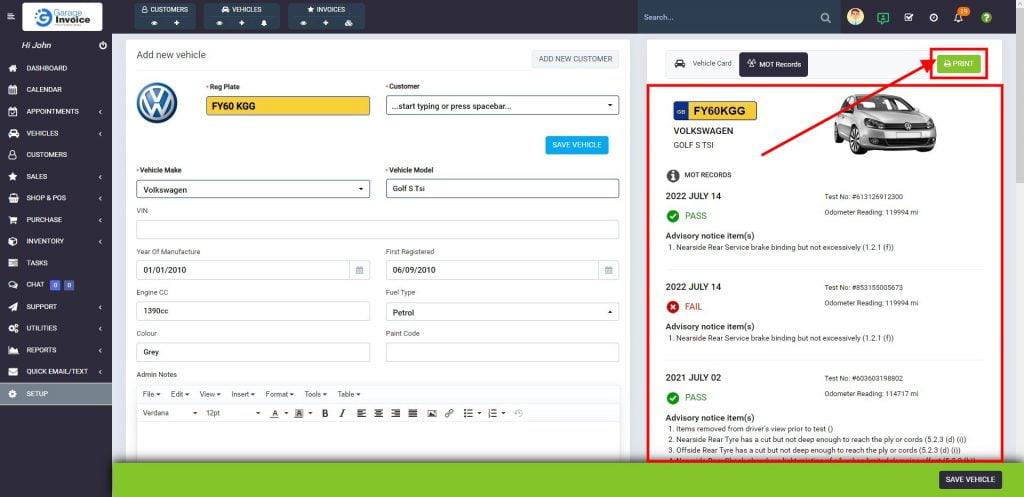Image resolution: width=1024 pixels, height=497 pixels.
Task: Click the green PRINT button
Action: tap(958, 64)
